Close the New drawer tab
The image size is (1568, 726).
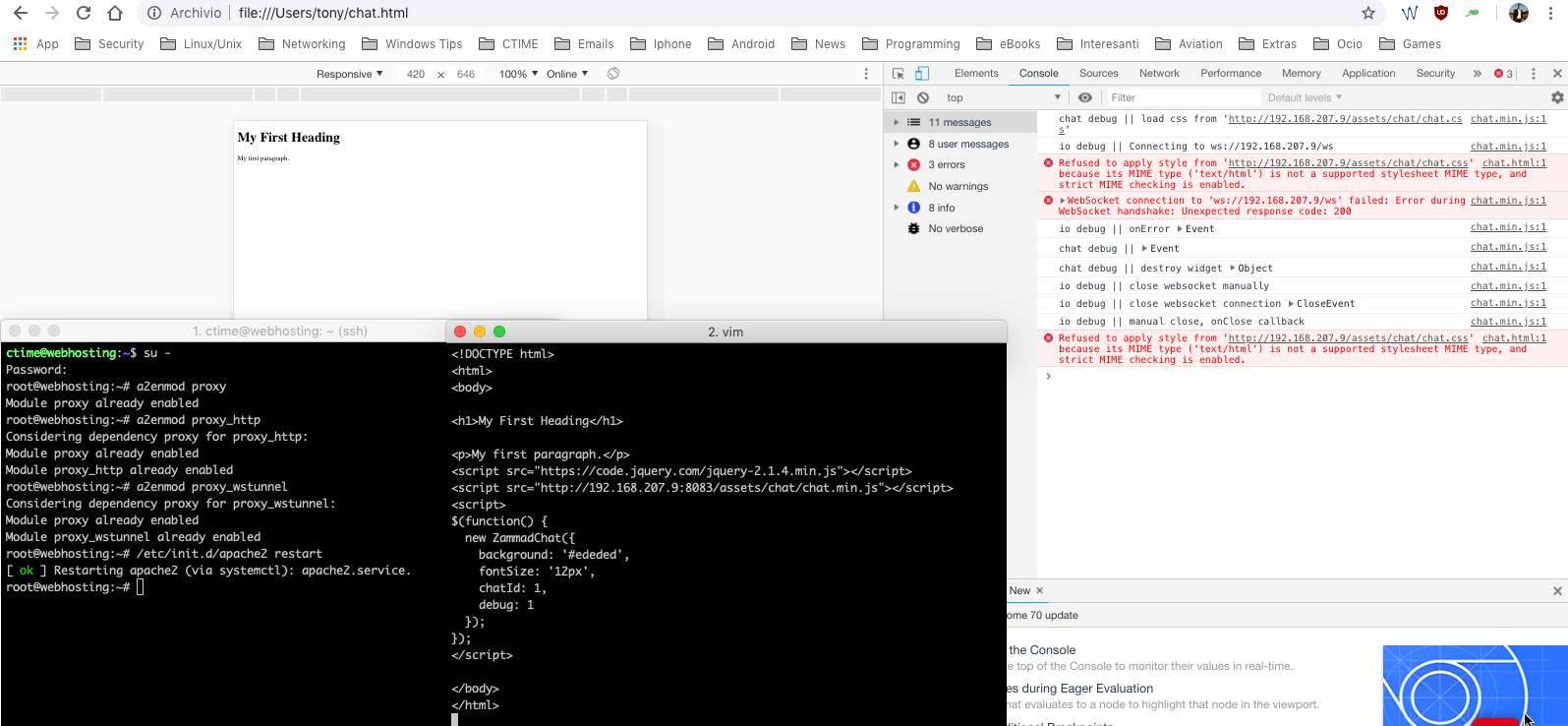tap(1040, 591)
